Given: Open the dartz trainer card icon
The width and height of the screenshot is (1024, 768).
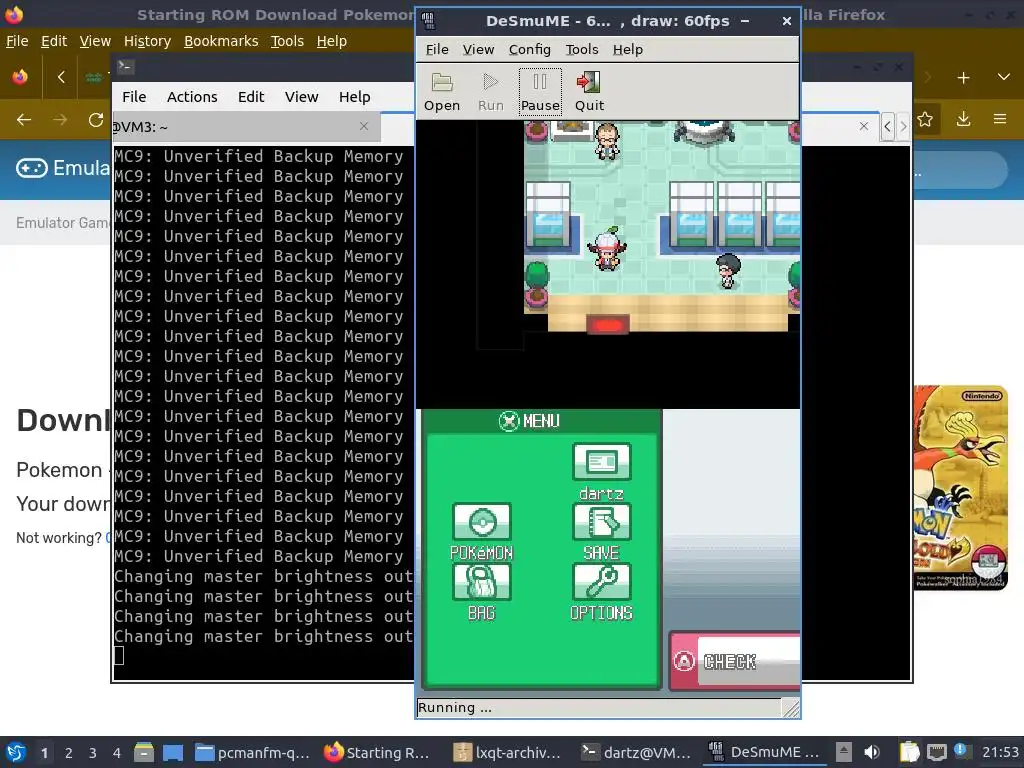Looking at the screenshot, I should tap(601, 472).
